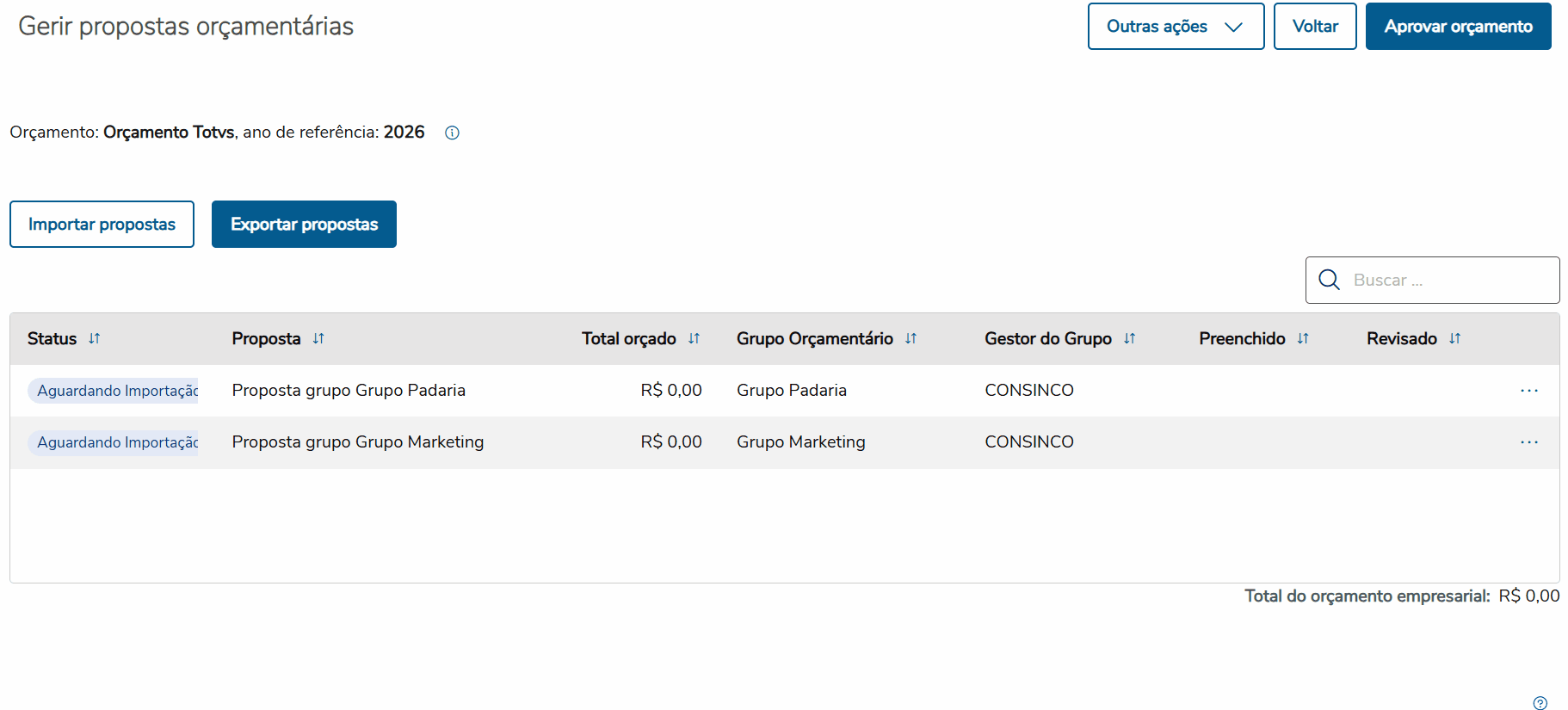
Task: Click Importar propostas button
Action: 102,225
